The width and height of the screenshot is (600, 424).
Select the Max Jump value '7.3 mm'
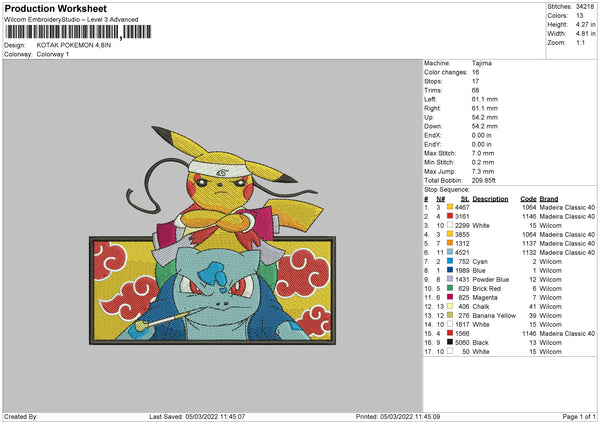click(483, 171)
